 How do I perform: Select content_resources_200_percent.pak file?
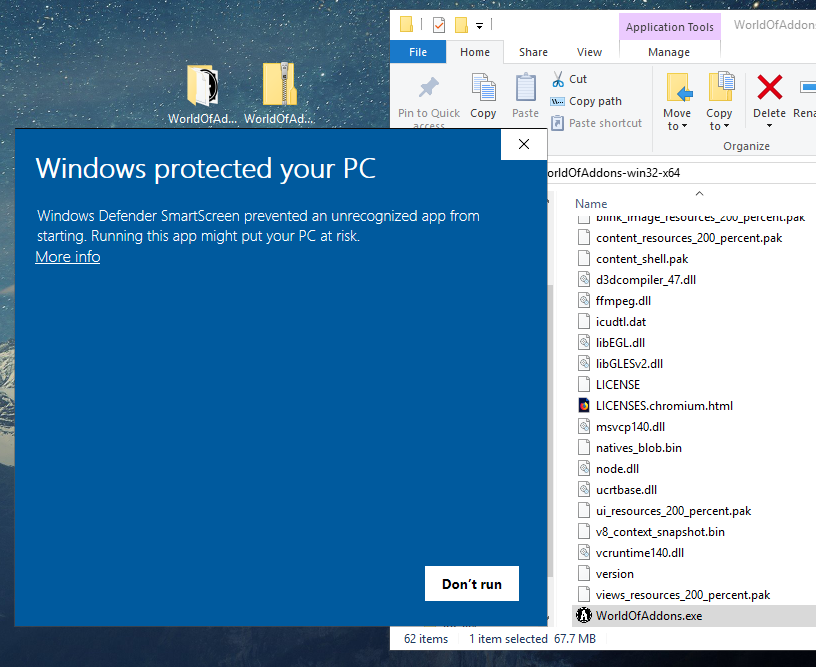coord(680,238)
